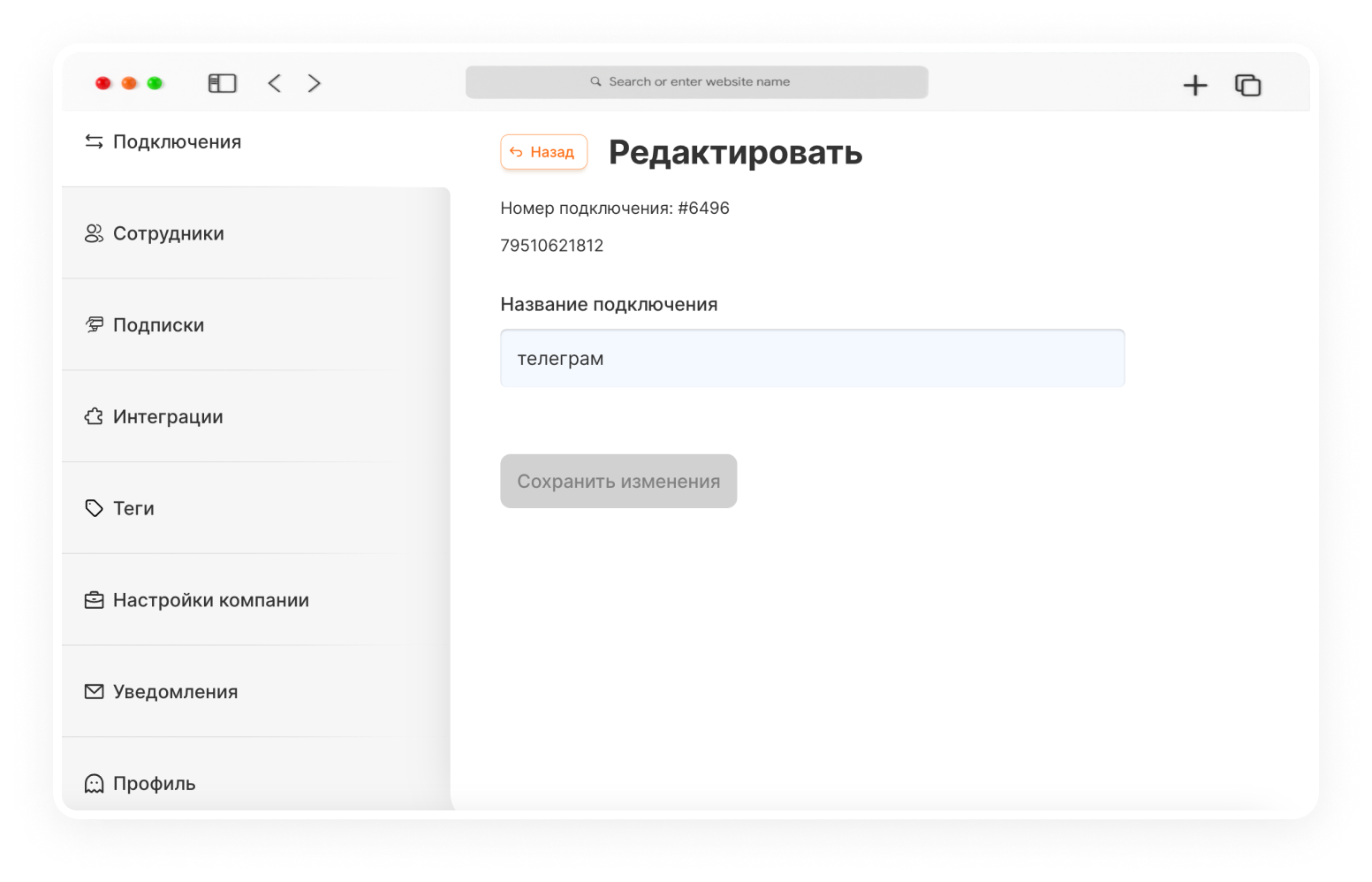Click the phone number 79510621812

click(x=552, y=246)
